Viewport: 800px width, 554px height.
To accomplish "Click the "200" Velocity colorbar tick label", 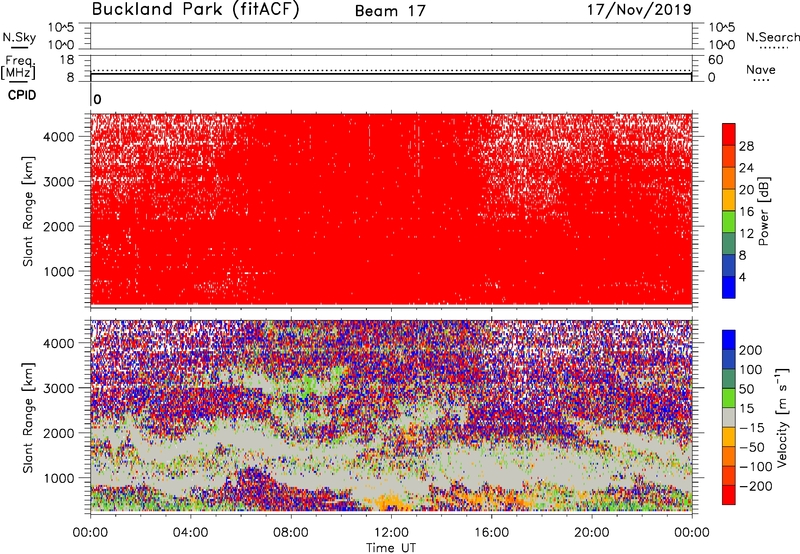I will tap(750, 350).
